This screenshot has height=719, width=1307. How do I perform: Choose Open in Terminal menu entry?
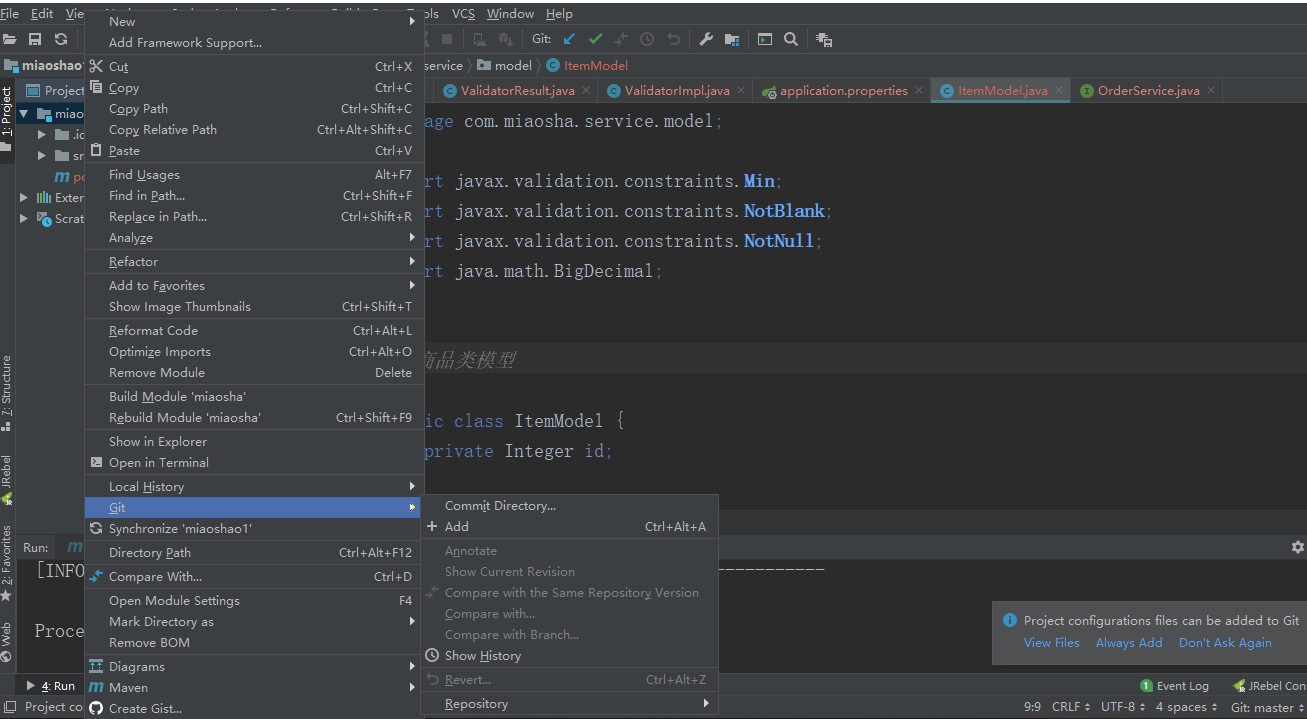250,462
